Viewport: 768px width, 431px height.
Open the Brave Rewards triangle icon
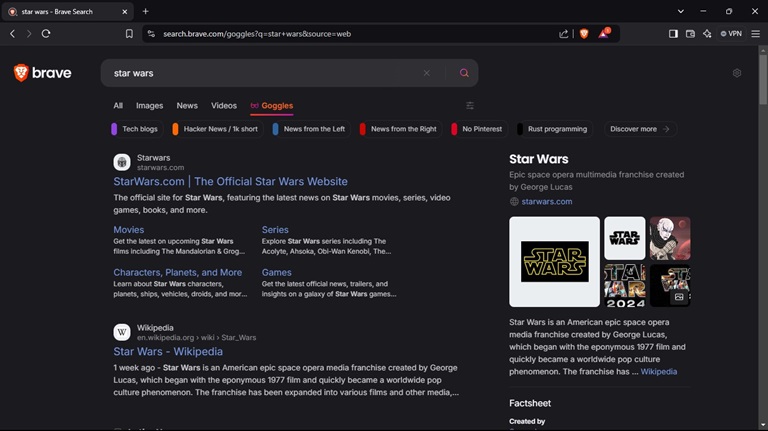(x=604, y=33)
